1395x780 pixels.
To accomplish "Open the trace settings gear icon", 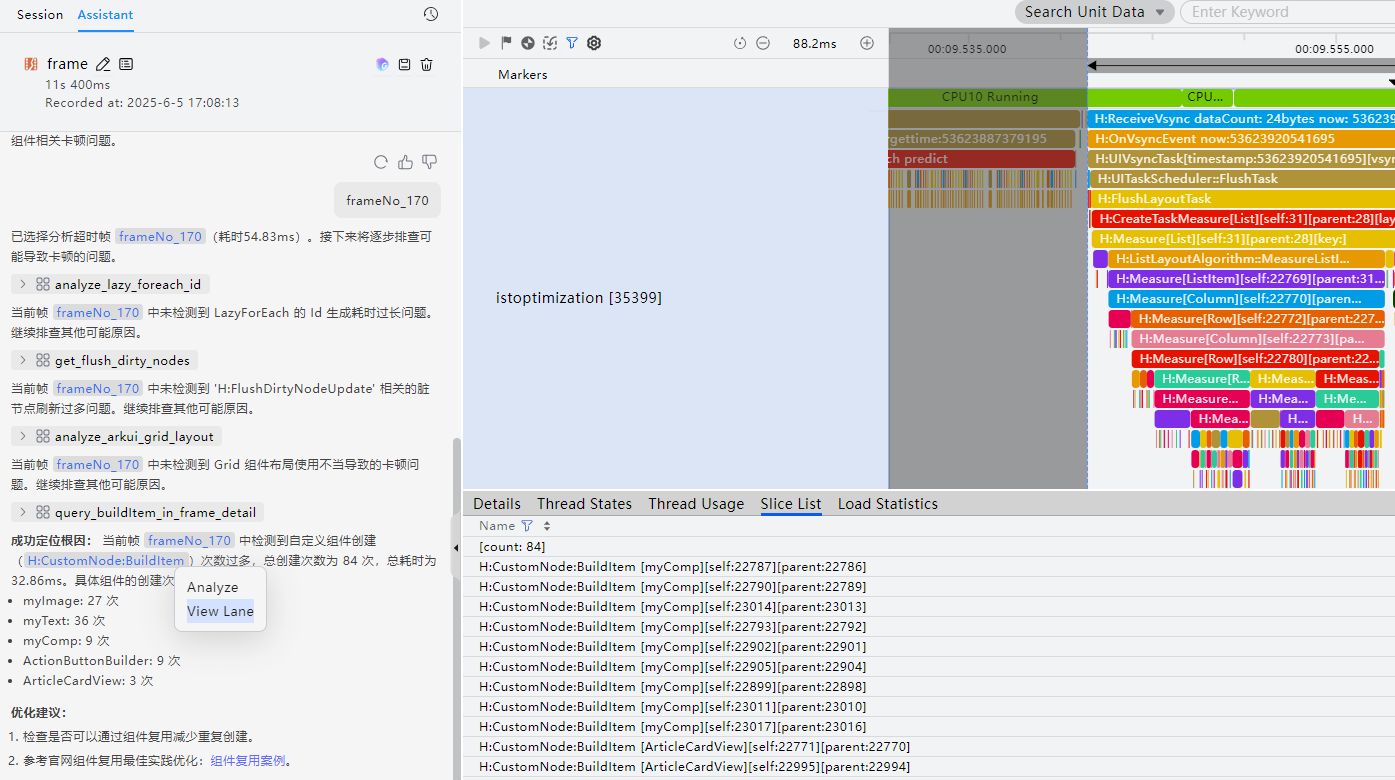I will point(593,43).
